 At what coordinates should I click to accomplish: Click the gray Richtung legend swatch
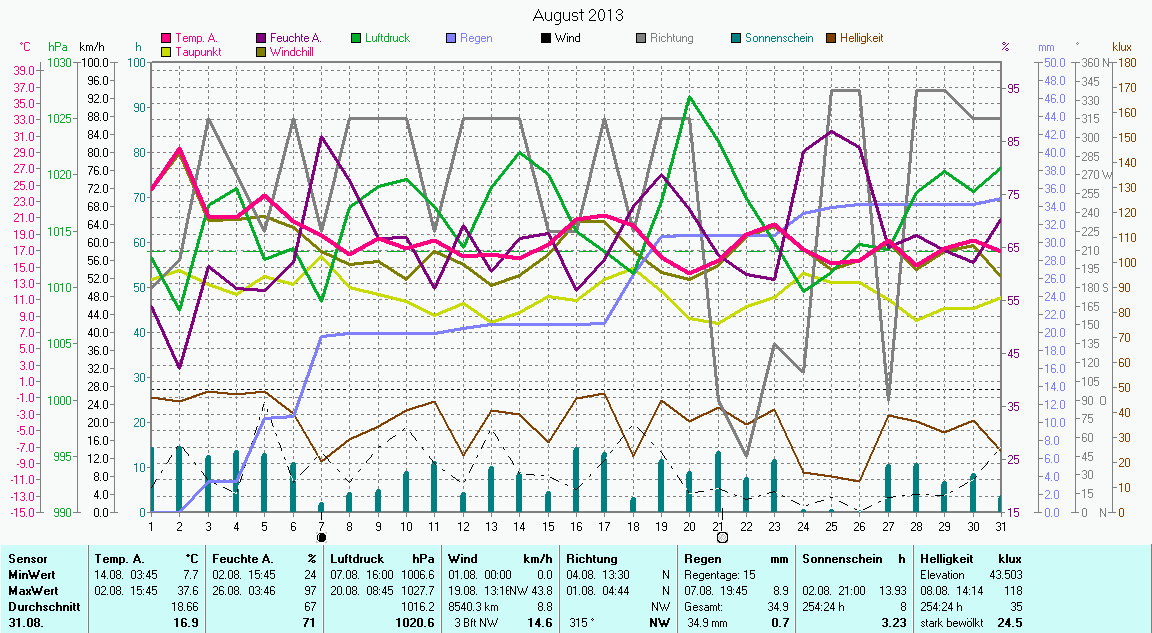pos(641,39)
